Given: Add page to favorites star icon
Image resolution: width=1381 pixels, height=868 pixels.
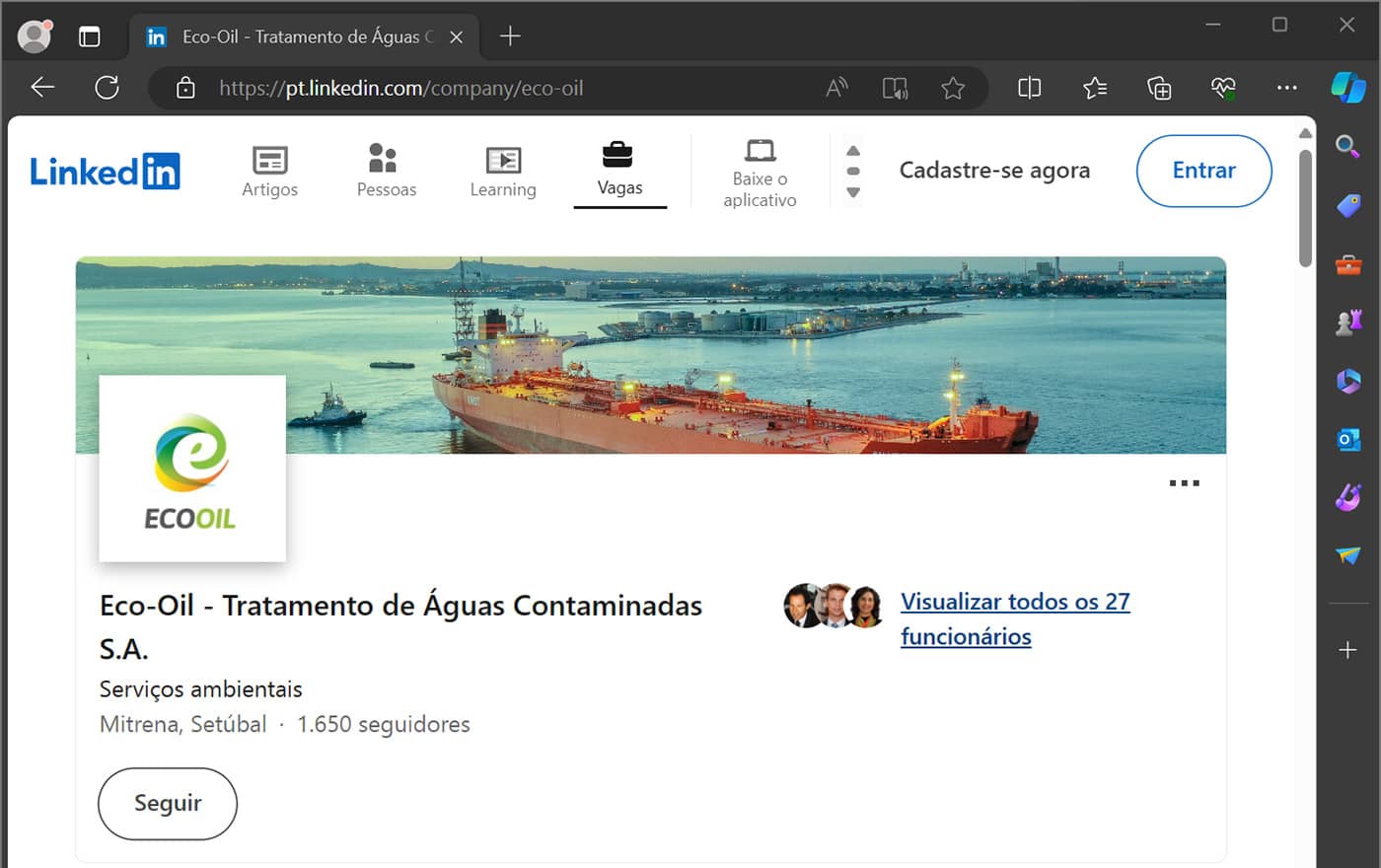Looking at the screenshot, I should [x=953, y=89].
